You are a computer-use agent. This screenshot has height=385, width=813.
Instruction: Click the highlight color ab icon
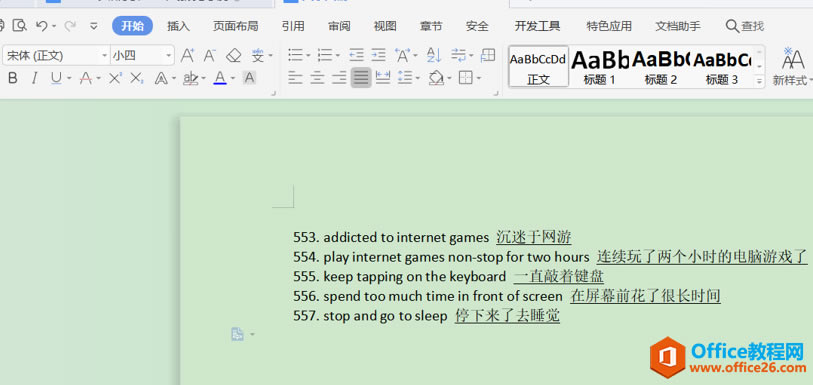point(191,78)
